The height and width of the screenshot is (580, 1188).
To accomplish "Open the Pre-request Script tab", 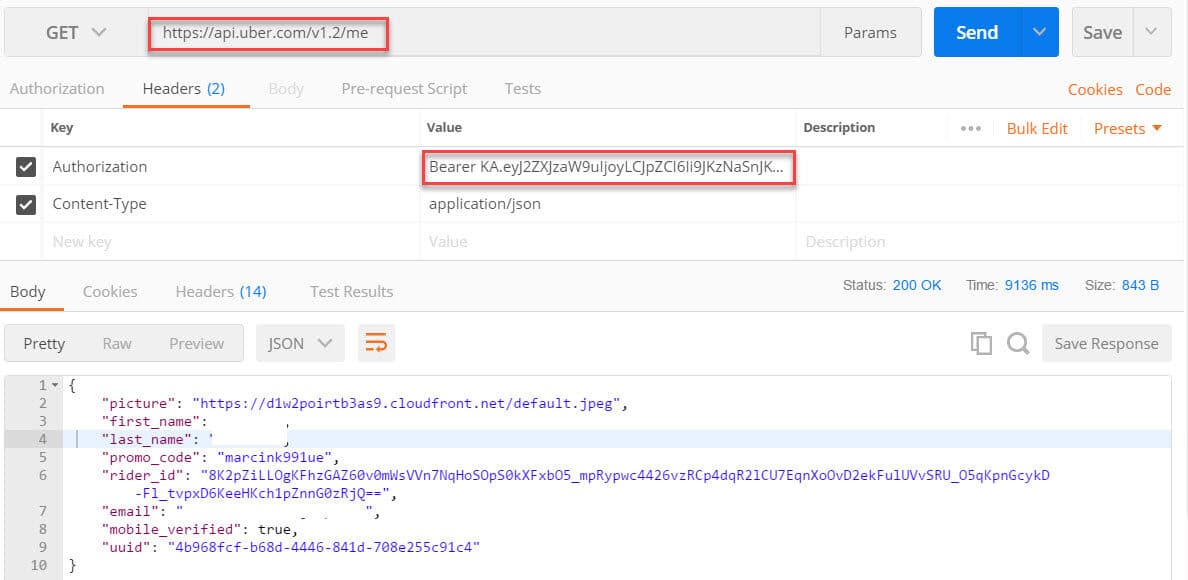I will coord(404,88).
